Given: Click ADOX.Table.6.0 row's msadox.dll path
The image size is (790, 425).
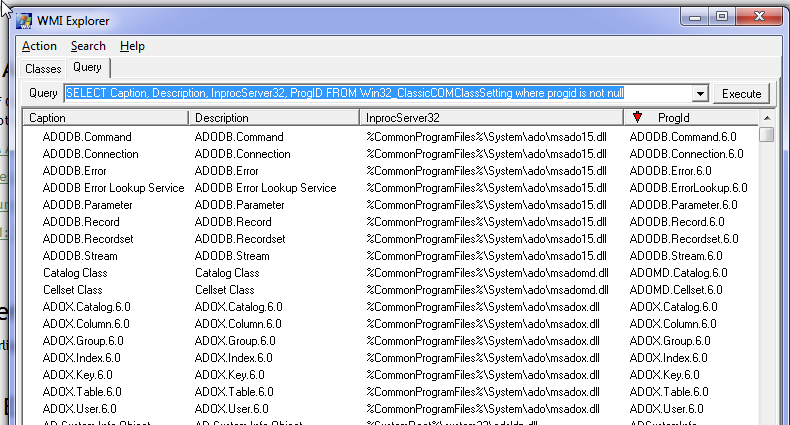Looking at the screenshot, I should point(483,392).
